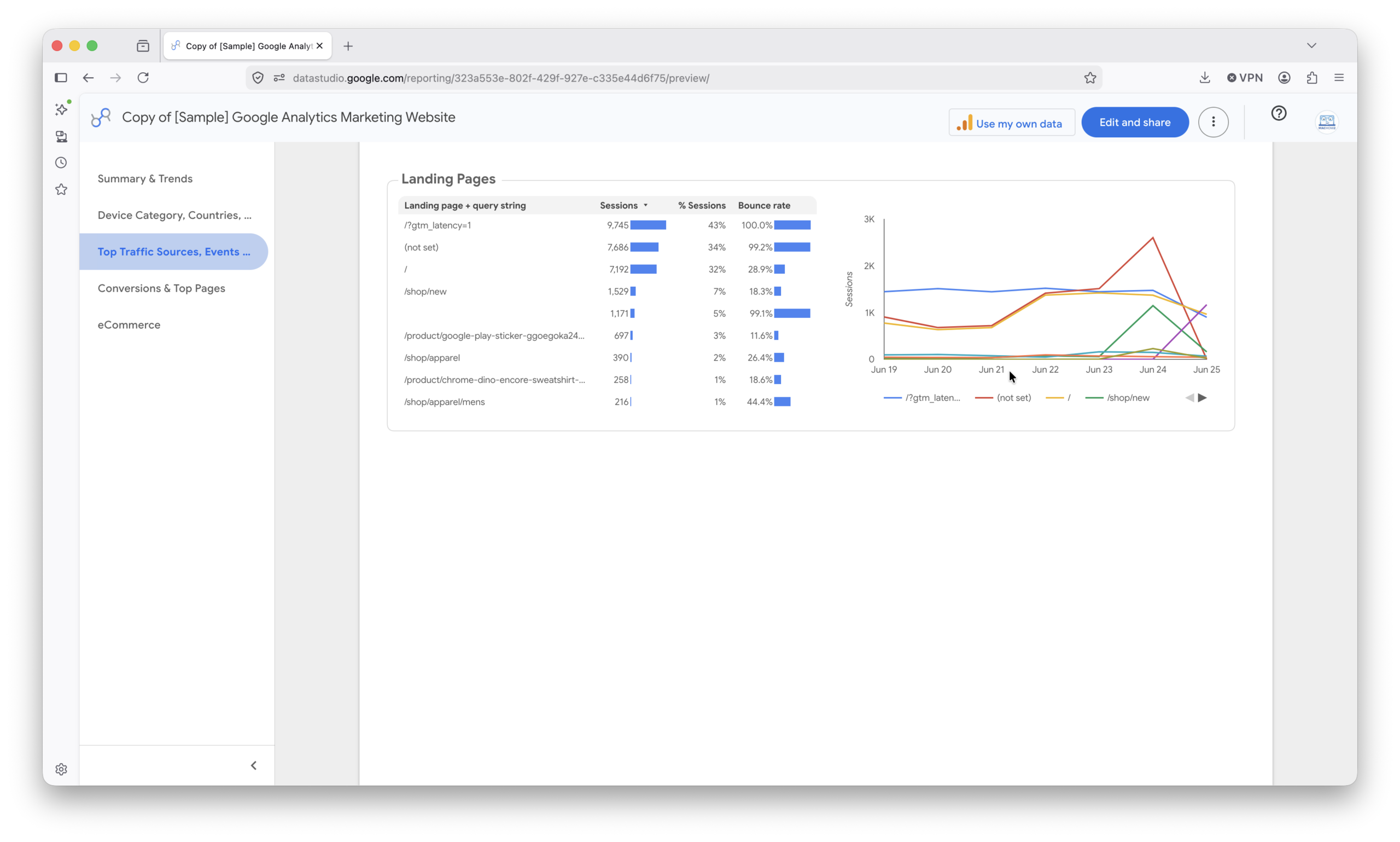Click the Jun 24 axis label
Viewport: 1400px width, 842px height.
point(1152,369)
